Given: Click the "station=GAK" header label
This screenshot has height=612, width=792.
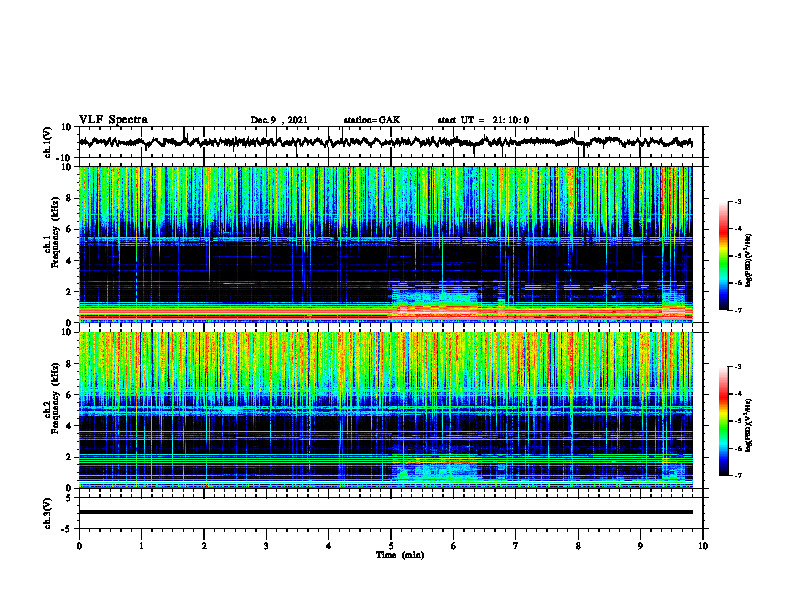Looking at the screenshot, I should coord(372,120).
